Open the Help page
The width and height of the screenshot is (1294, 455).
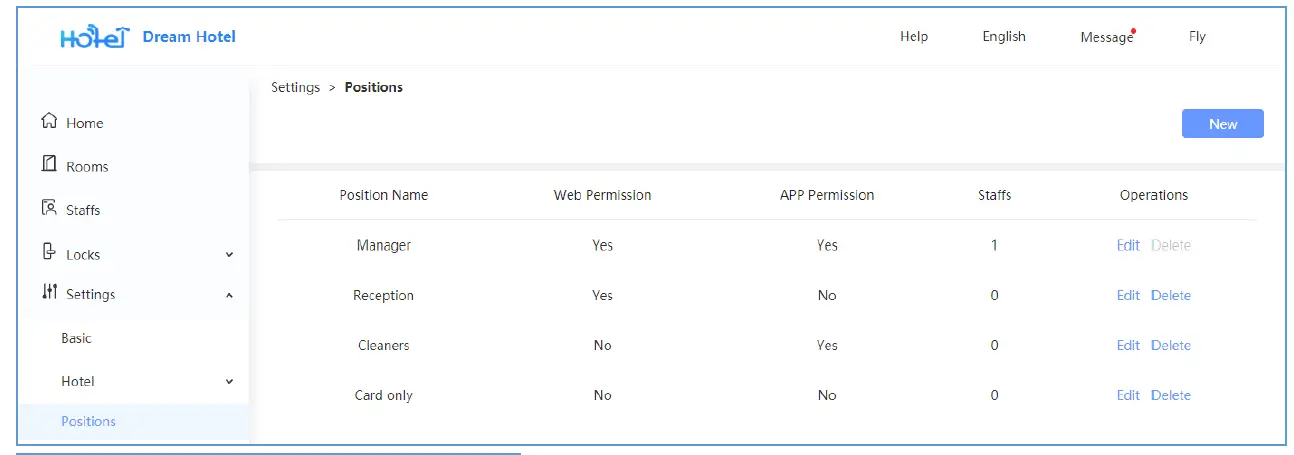(x=913, y=37)
